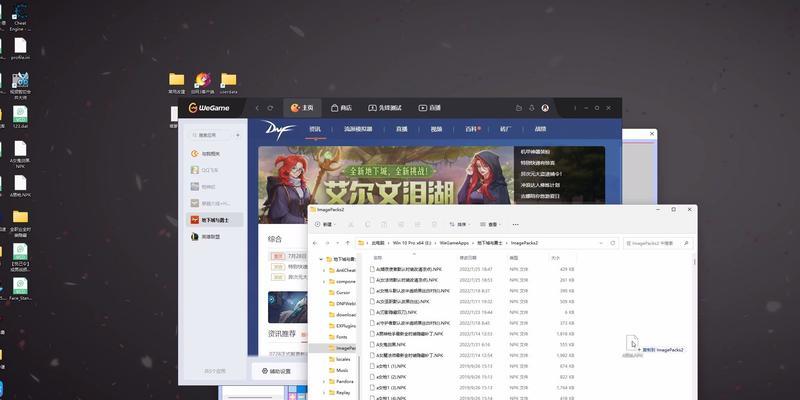This screenshot has height=400, width=800.
Task: Open WeGame notifications bell
Action: coord(532,108)
